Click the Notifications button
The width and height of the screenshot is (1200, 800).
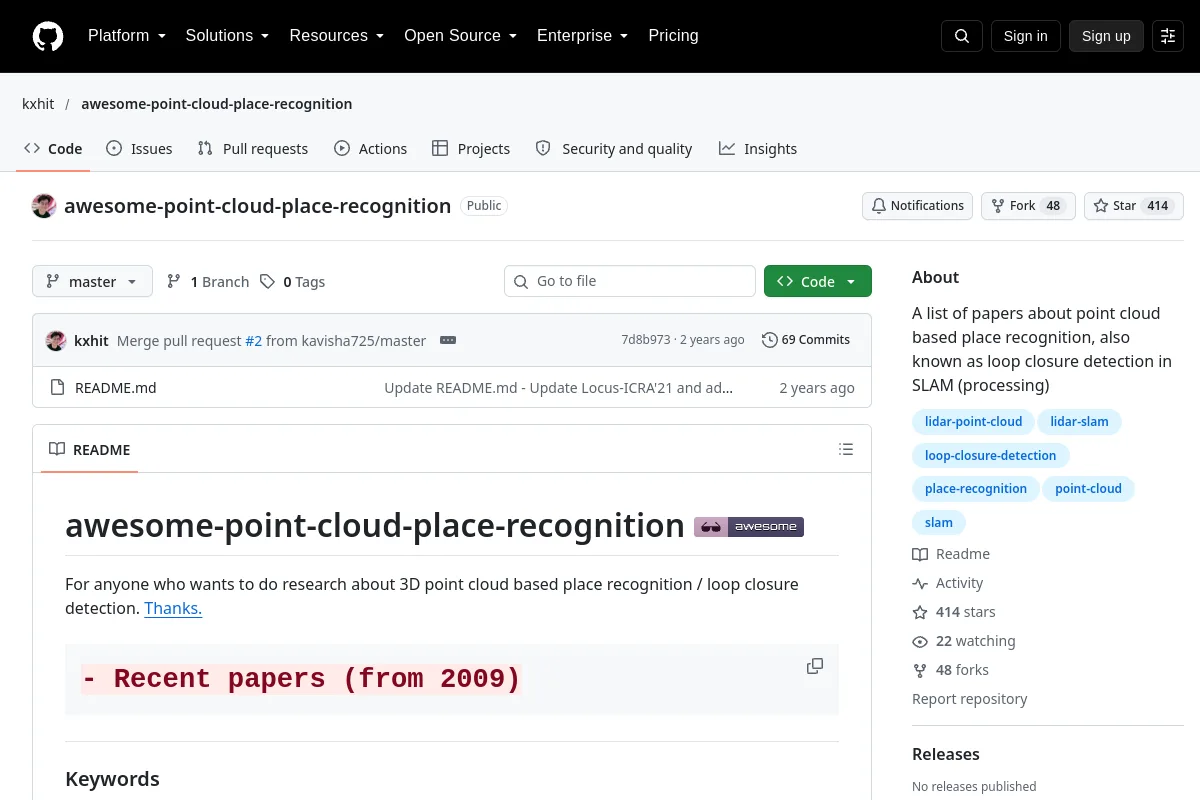pyautogui.click(x=917, y=206)
